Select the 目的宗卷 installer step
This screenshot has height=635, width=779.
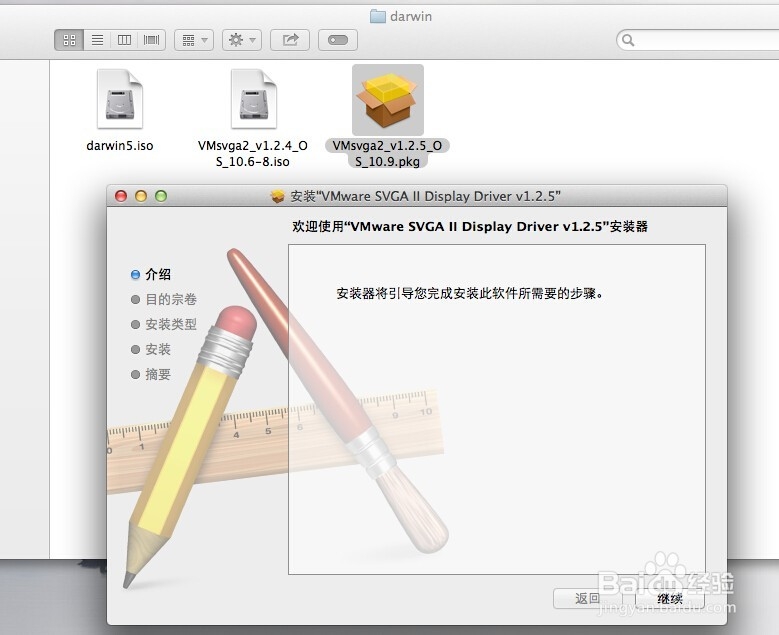click(164, 299)
